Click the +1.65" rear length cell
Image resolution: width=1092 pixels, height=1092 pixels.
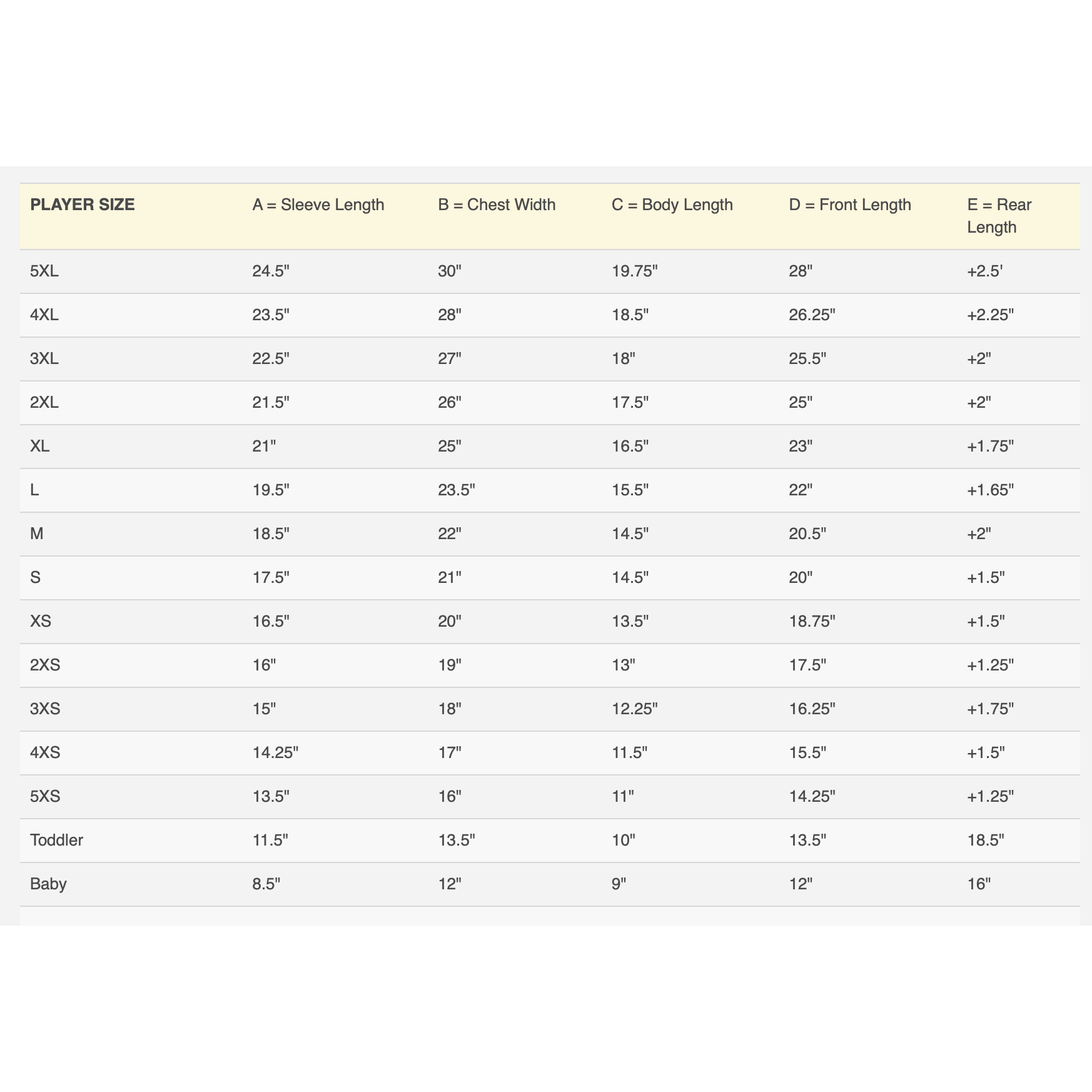coord(990,490)
